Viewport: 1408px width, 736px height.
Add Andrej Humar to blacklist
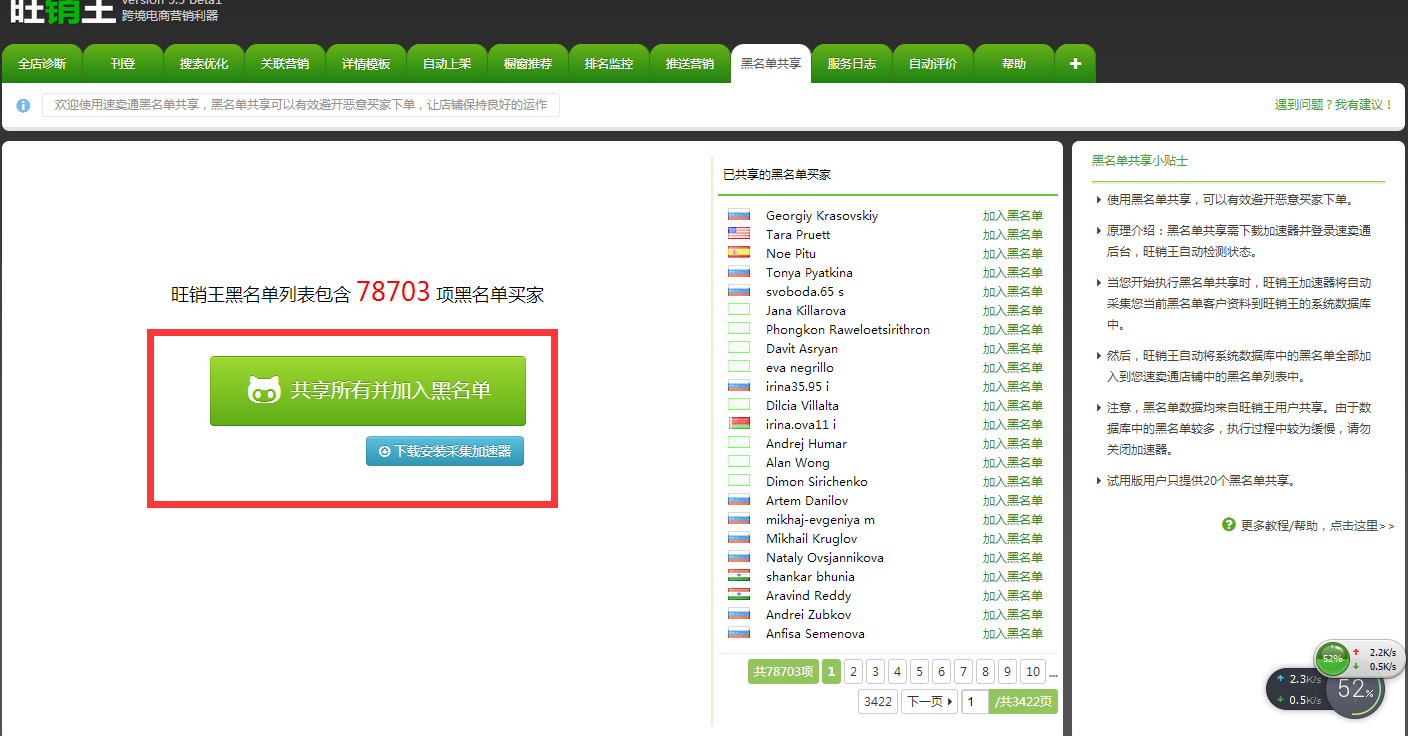(x=1012, y=443)
